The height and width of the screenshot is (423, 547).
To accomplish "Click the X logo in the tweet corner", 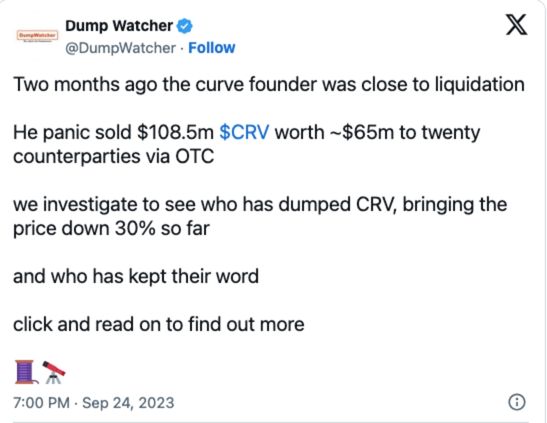I will [517, 25].
